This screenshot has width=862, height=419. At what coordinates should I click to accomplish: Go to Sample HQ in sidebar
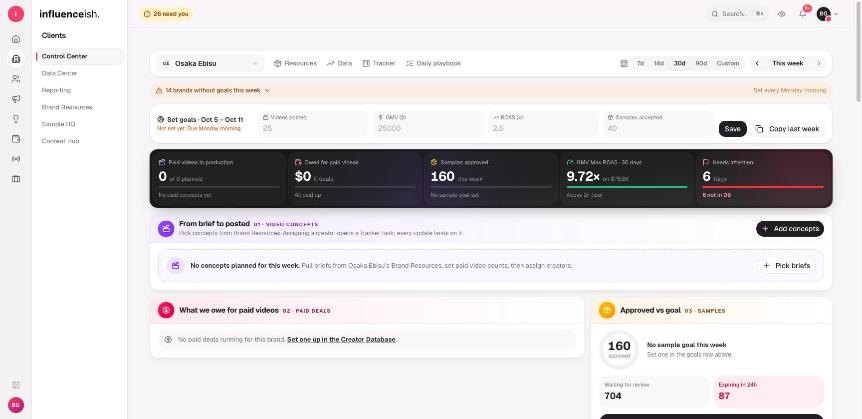click(80, 124)
